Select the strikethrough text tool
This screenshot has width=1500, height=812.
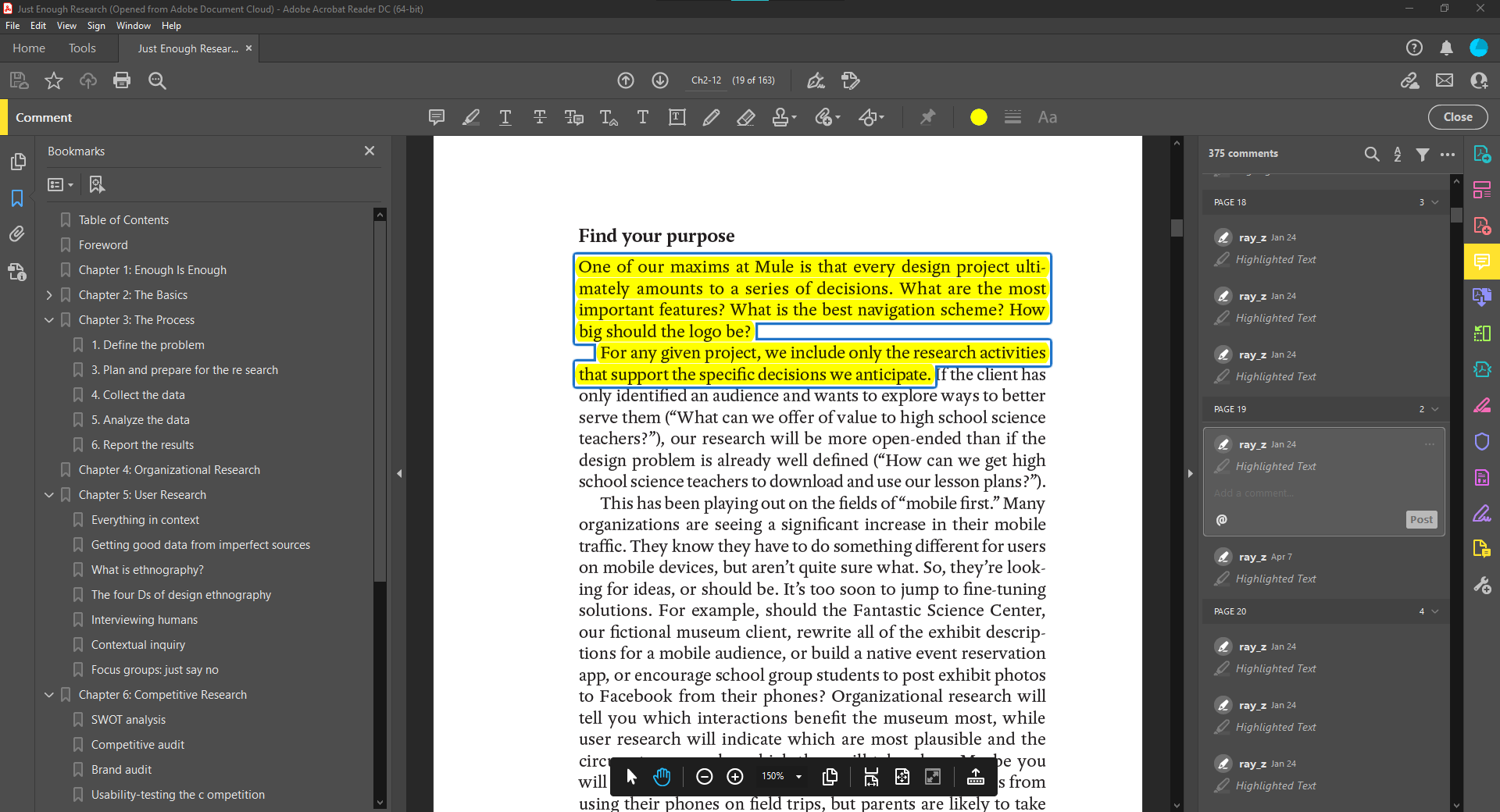point(540,117)
